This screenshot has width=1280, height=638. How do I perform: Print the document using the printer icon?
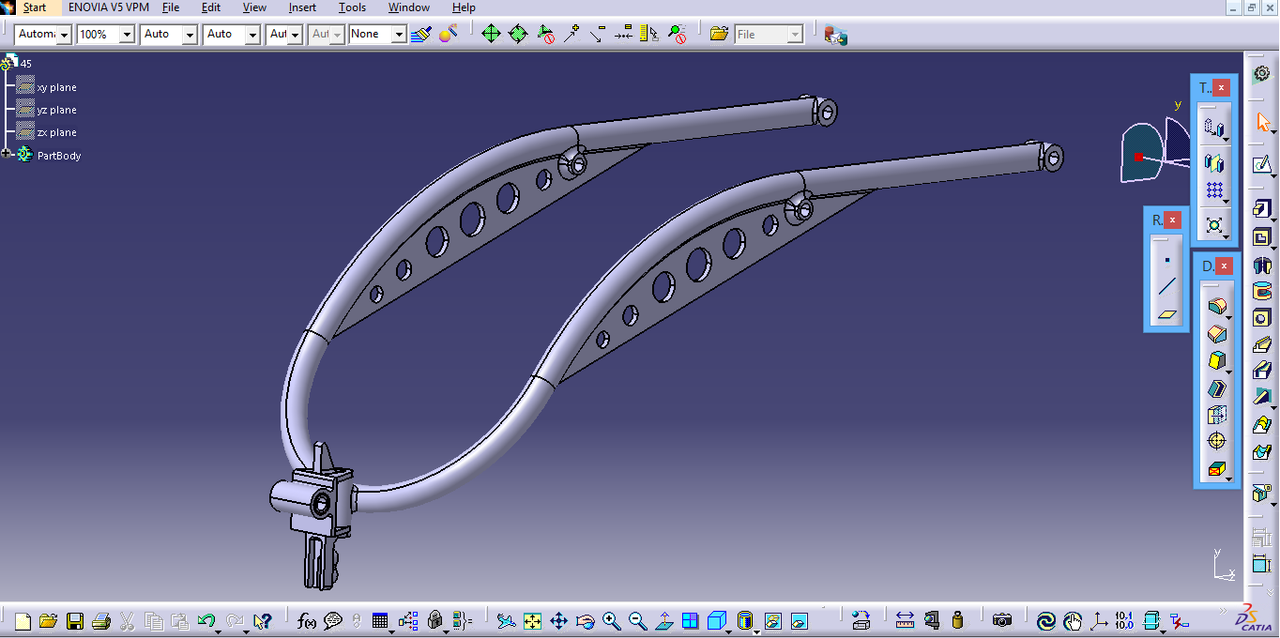101,622
